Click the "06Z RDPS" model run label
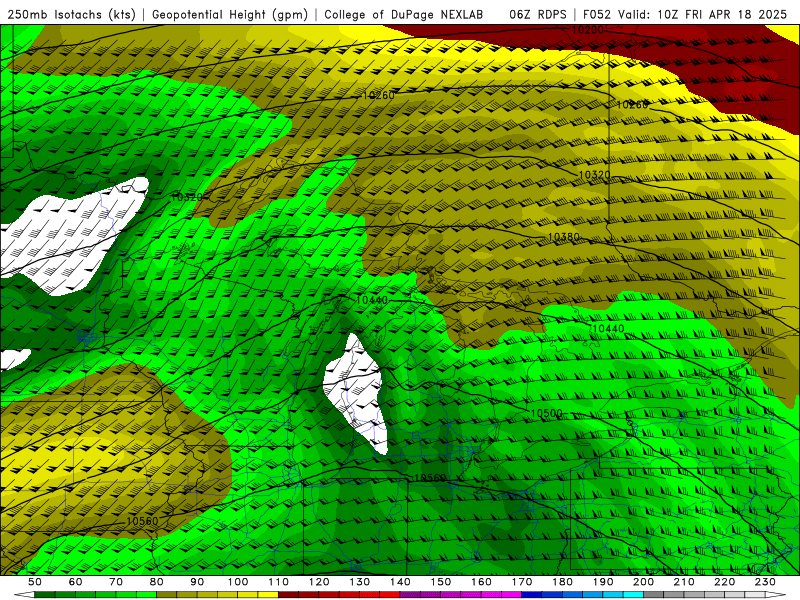 (538, 15)
